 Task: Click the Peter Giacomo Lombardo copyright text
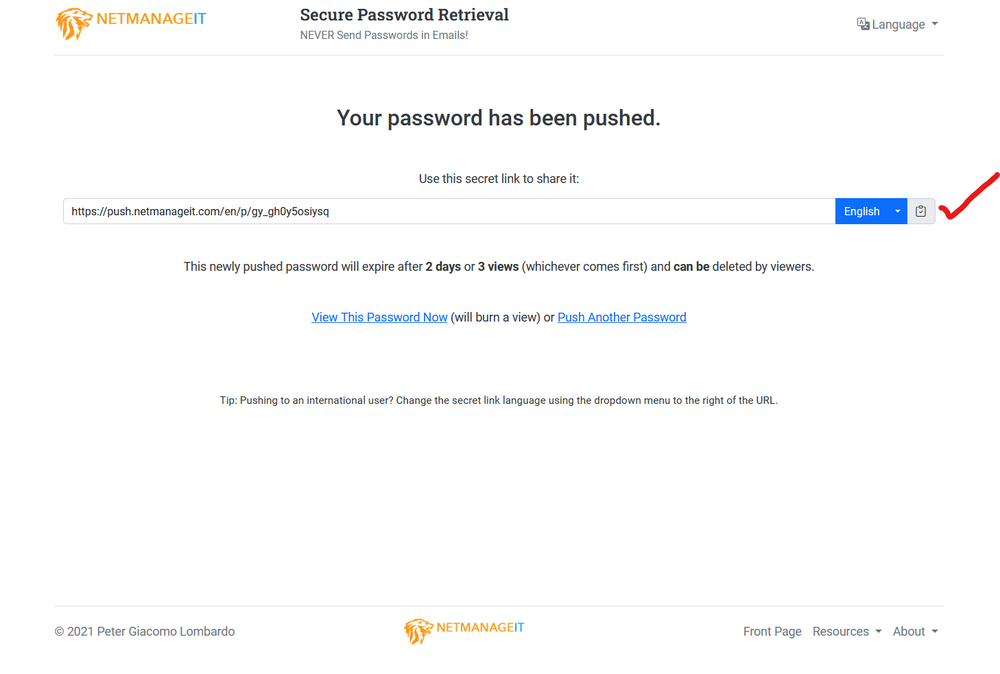pyautogui.click(x=145, y=631)
